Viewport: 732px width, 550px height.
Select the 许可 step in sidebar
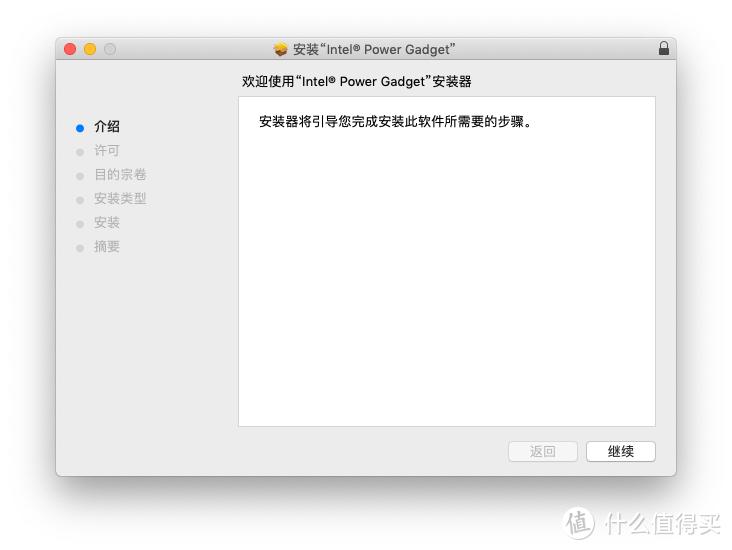pyautogui.click(x=107, y=150)
